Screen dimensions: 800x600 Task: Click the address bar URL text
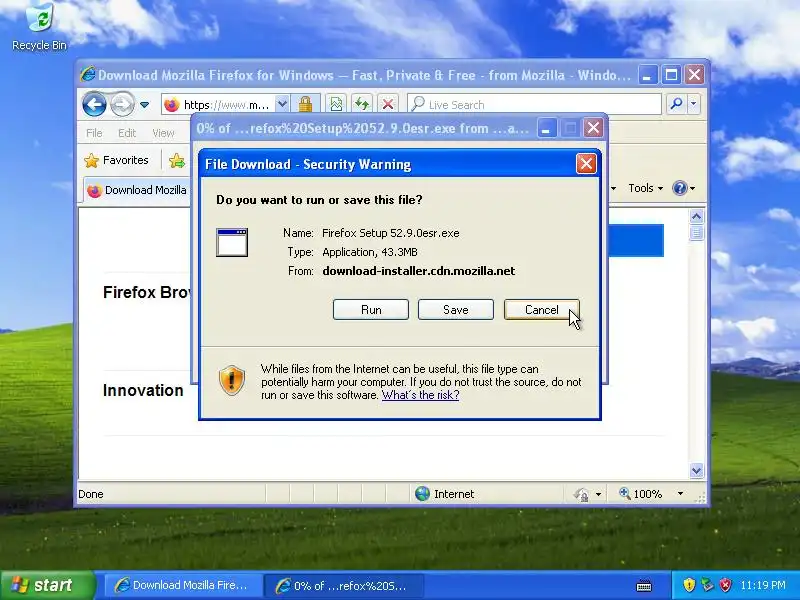(x=226, y=105)
